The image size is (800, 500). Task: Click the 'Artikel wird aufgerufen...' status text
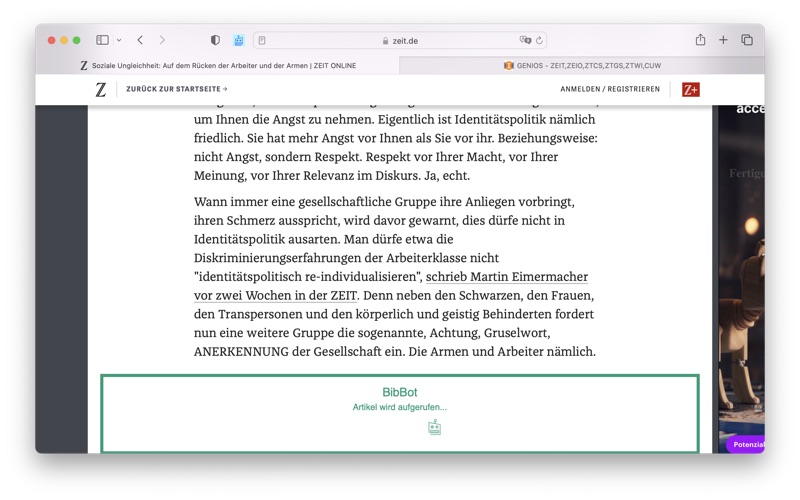(399, 407)
